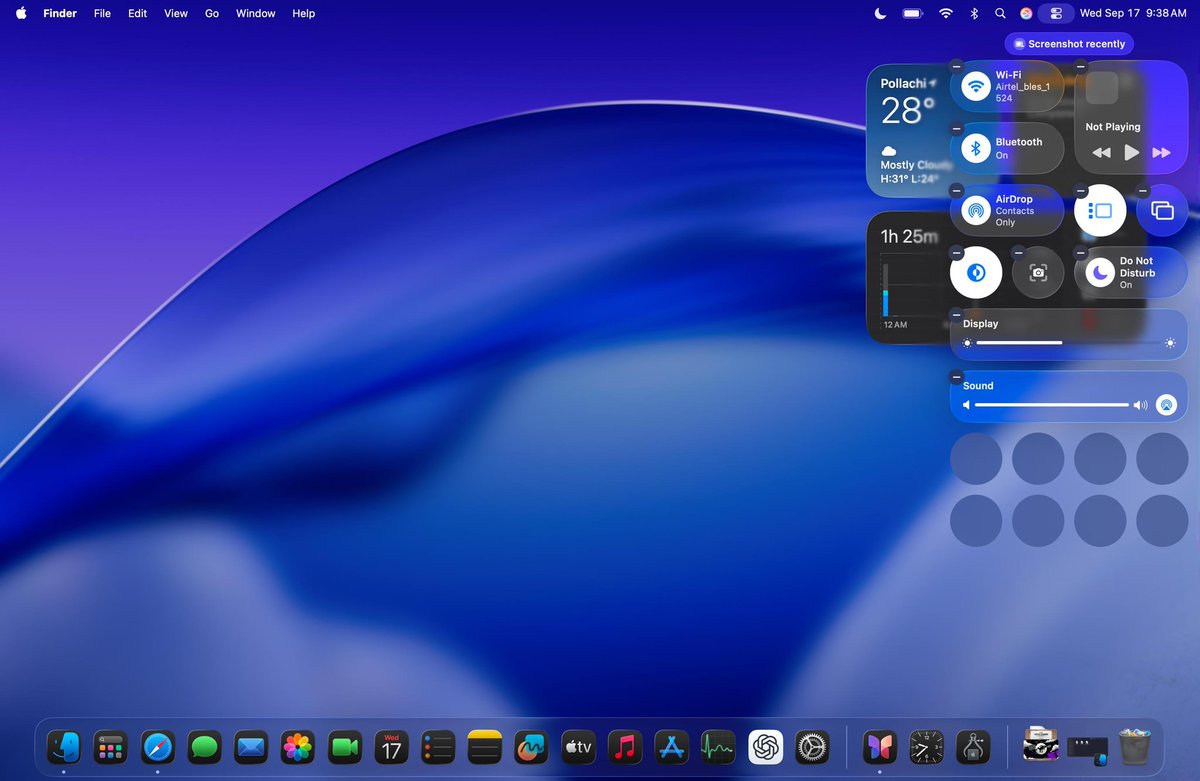Click the Screenshot recently notification

pyautogui.click(x=1069, y=43)
